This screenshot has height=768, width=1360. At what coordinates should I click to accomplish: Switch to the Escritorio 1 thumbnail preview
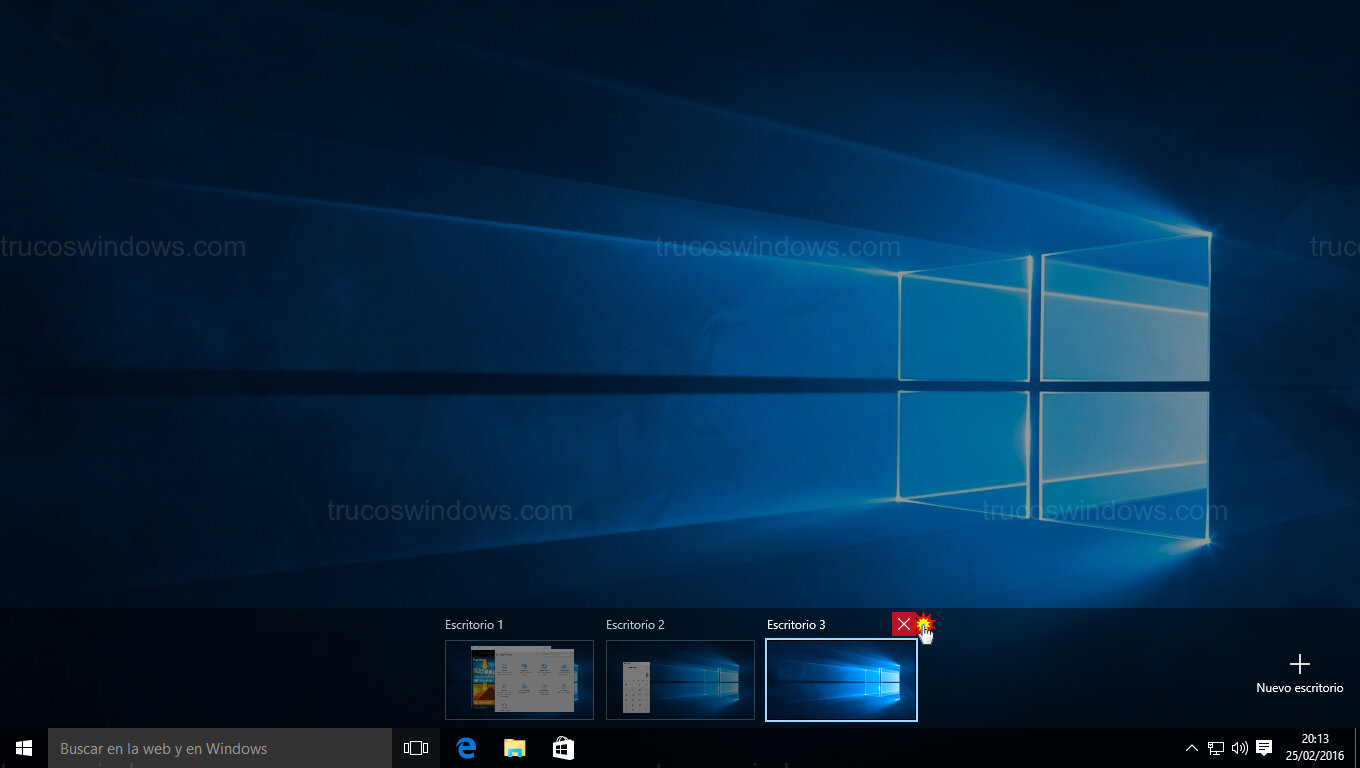click(x=519, y=680)
